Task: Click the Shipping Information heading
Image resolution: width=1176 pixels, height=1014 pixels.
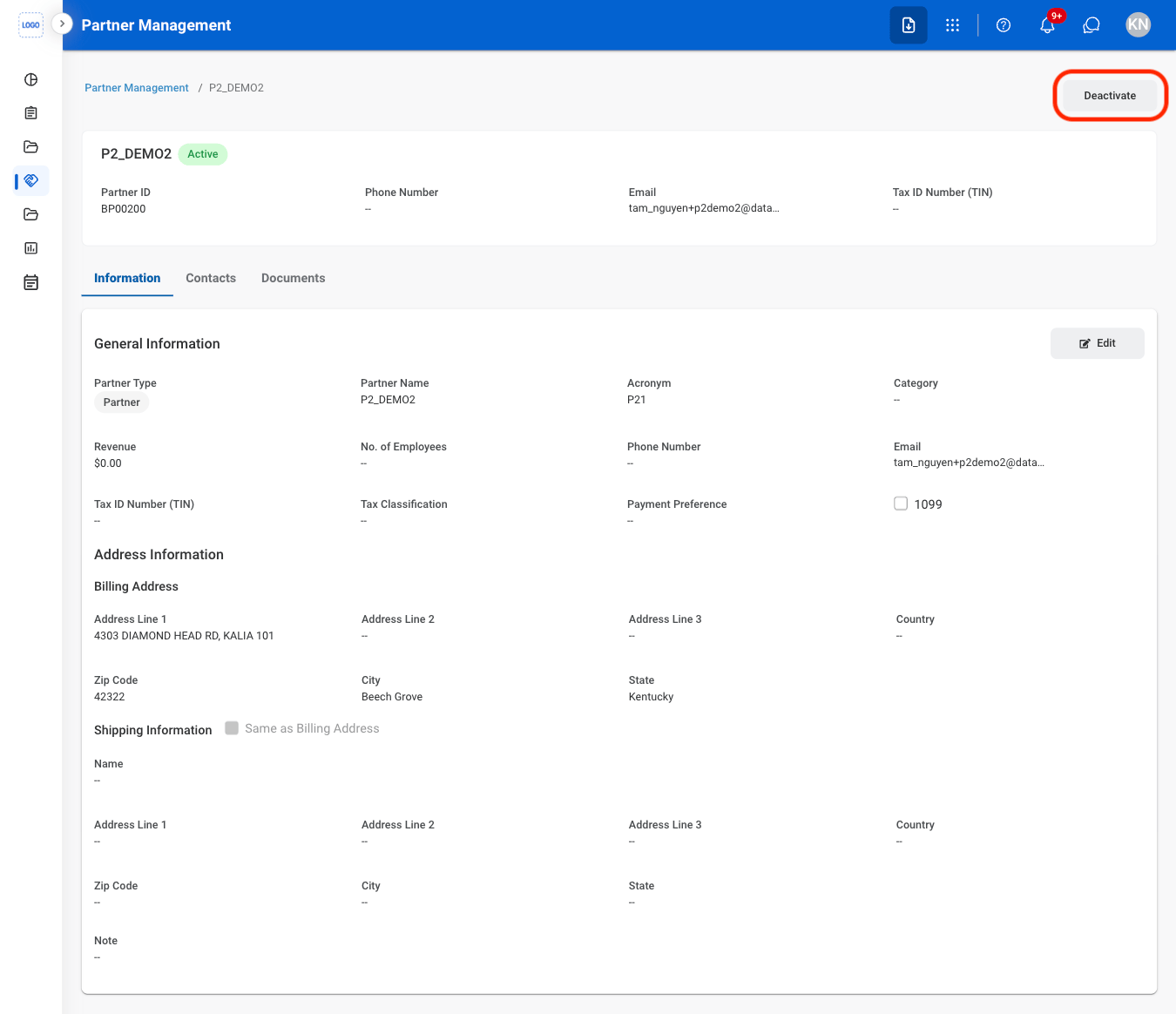Action: click(x=153, y=730)
